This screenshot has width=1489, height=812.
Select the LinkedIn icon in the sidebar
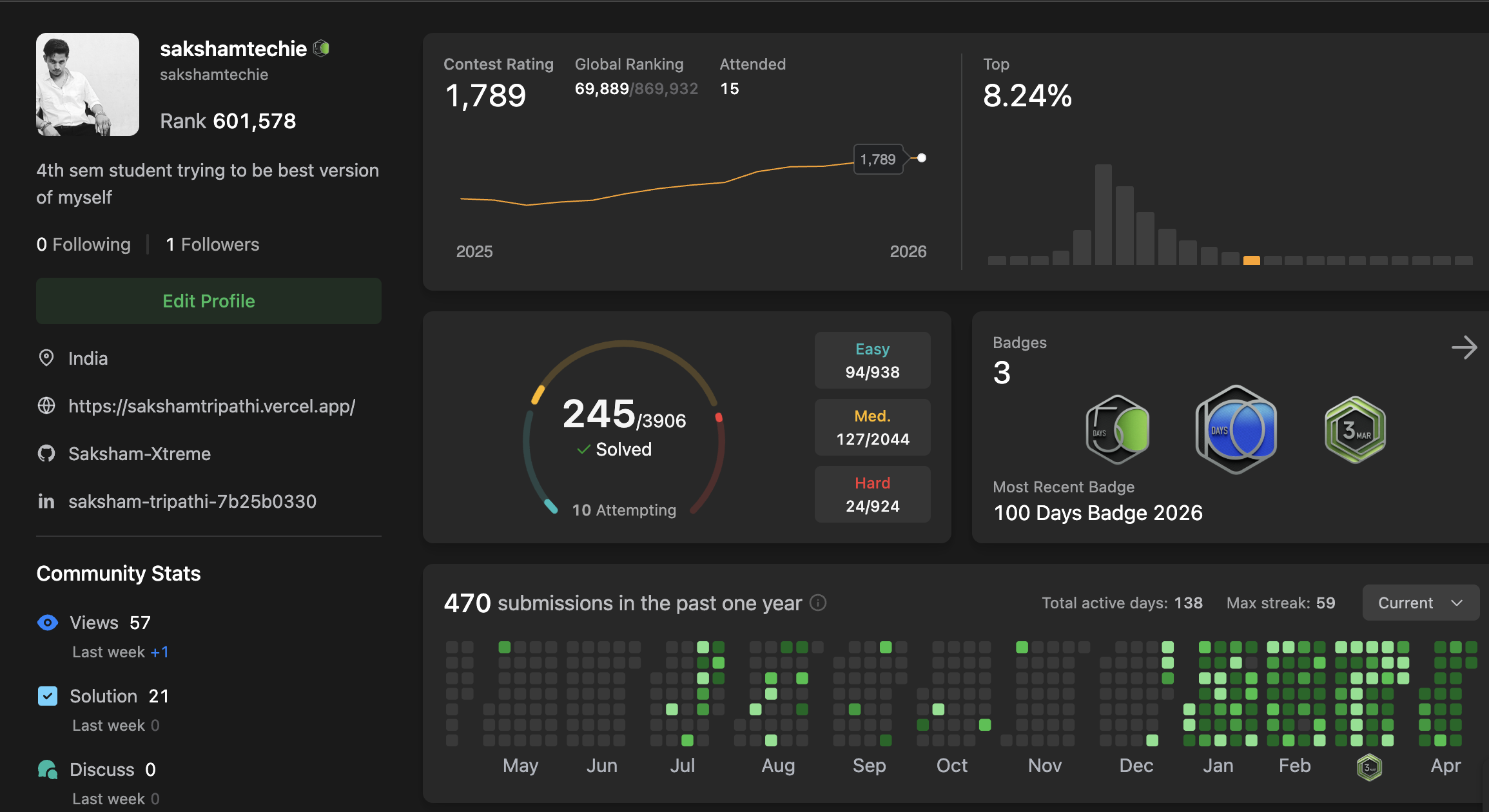(x=46, y=501)
